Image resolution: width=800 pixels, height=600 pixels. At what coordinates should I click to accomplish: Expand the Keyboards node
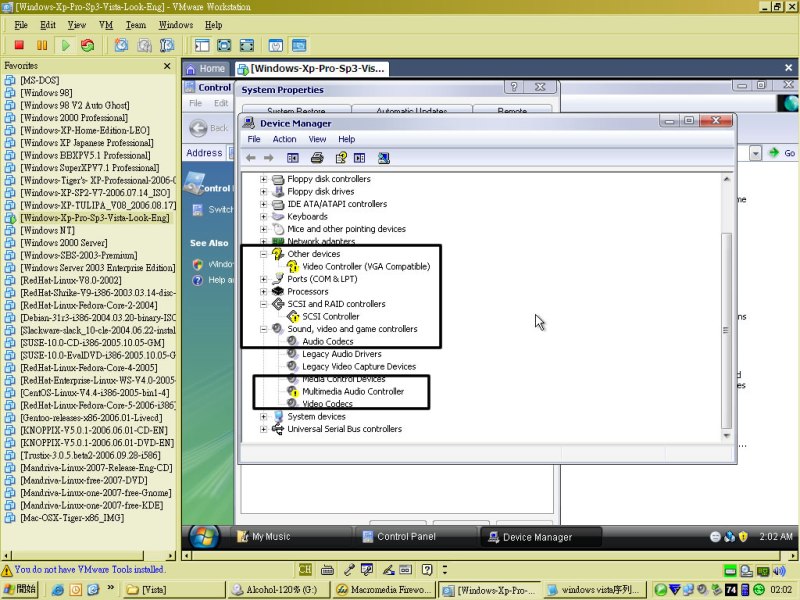[x=263, y=216]
